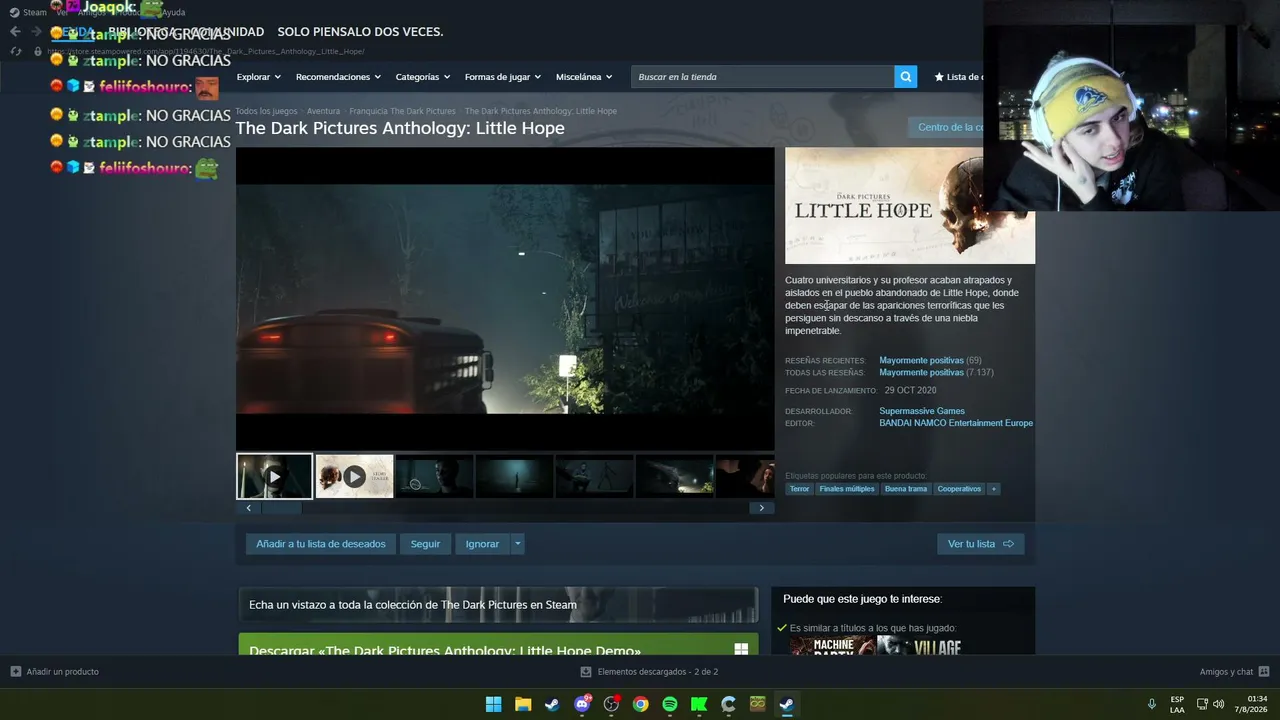Click the Seguir button
1280x720 pixels.
[425, 544]
